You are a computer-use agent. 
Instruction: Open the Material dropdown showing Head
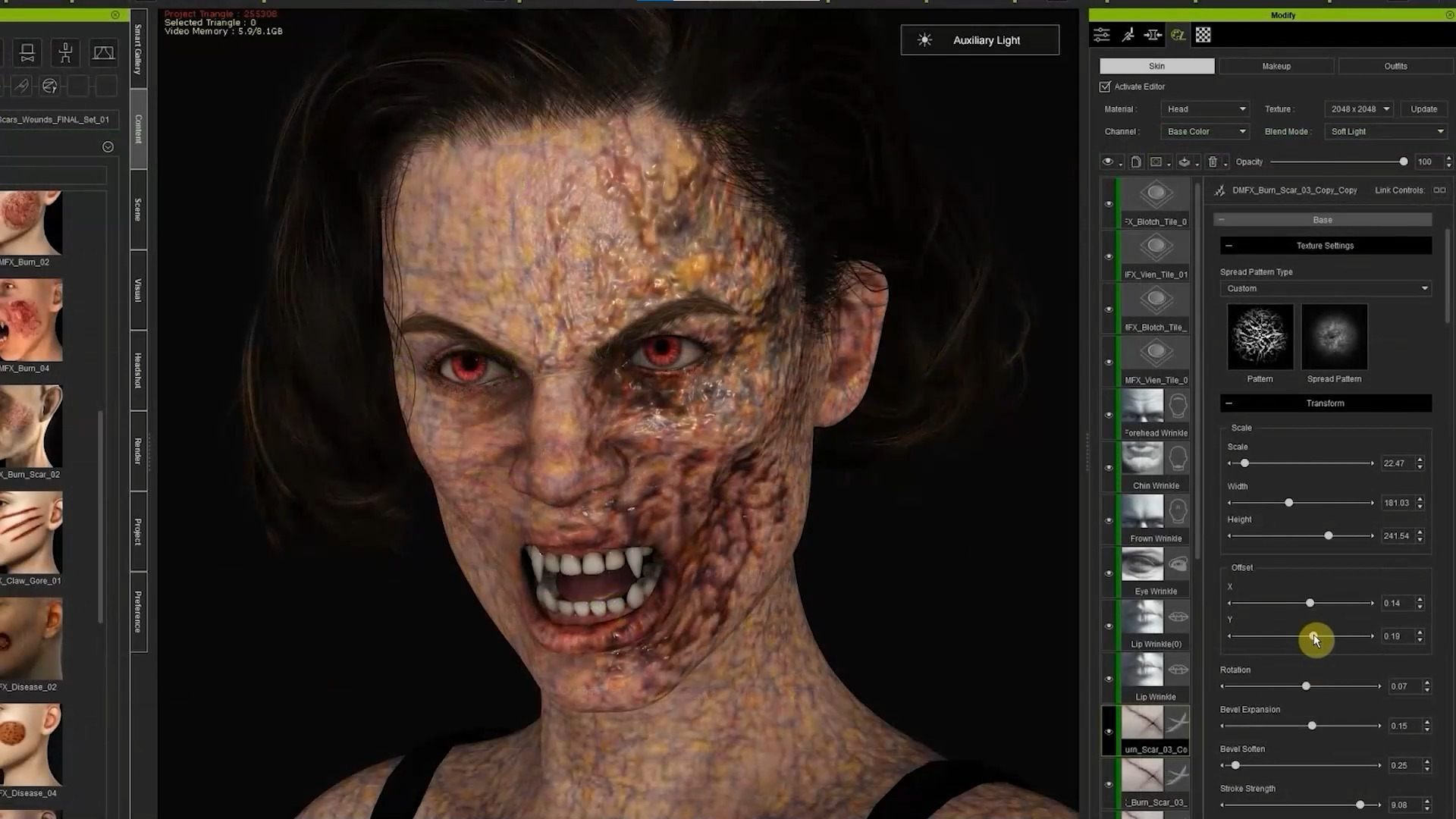(x=1205, y=109)
